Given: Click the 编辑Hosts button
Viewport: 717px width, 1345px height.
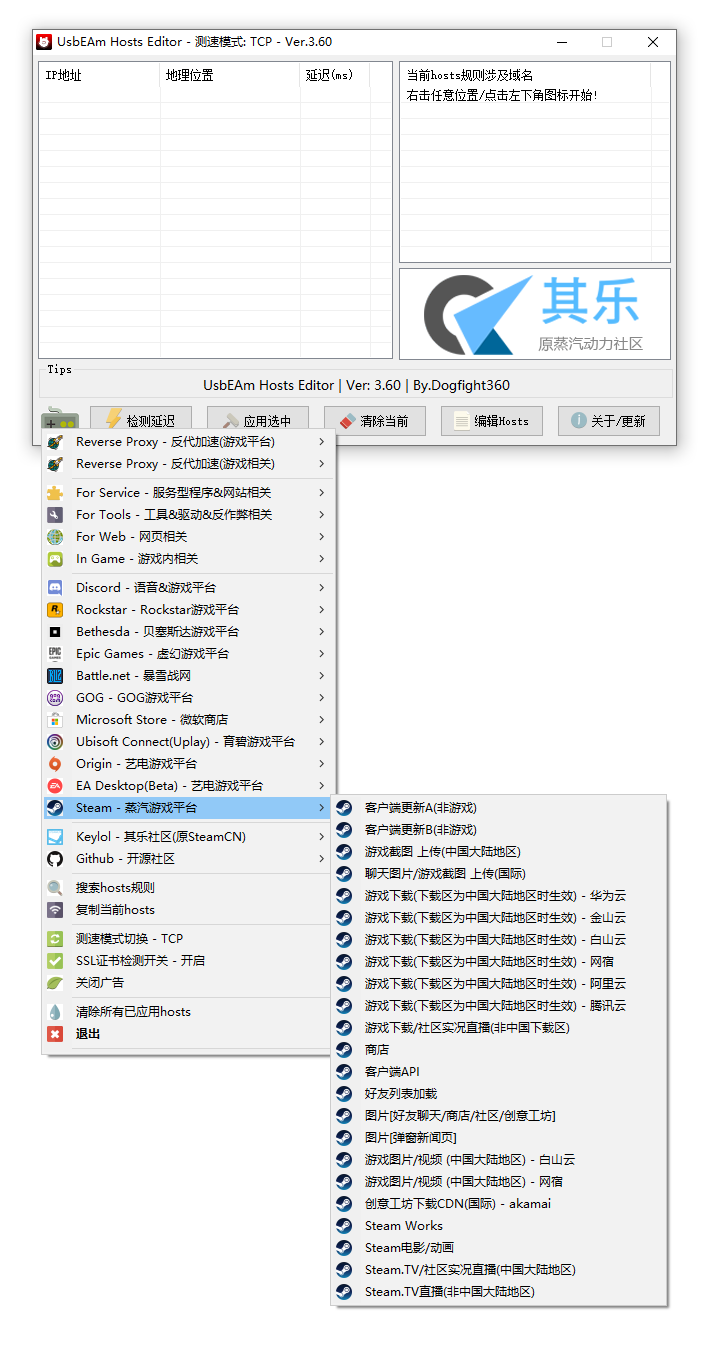Looking at the screenshot, I should click(492, 421).
